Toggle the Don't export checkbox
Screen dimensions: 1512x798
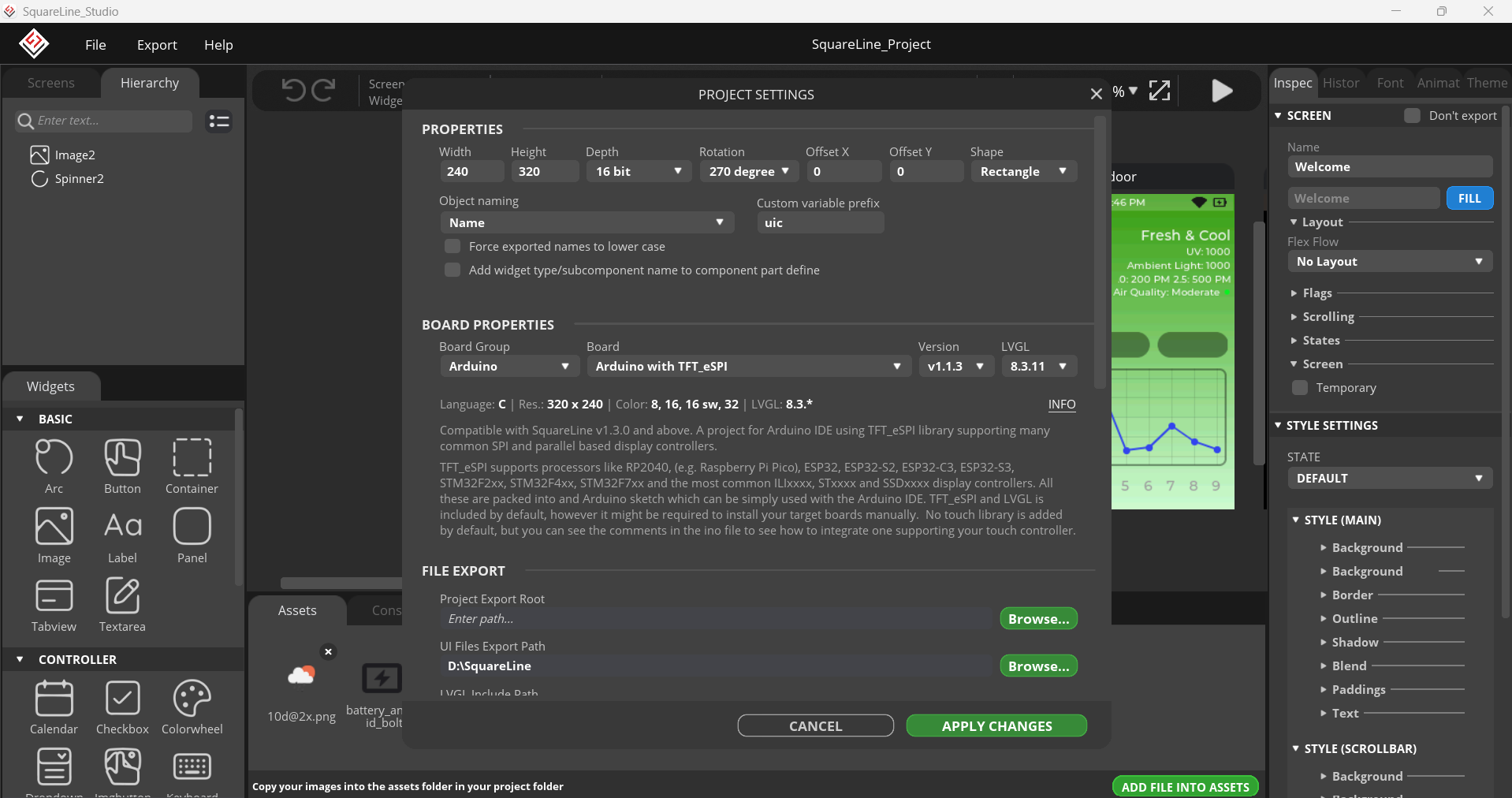tap(1412, 115)
